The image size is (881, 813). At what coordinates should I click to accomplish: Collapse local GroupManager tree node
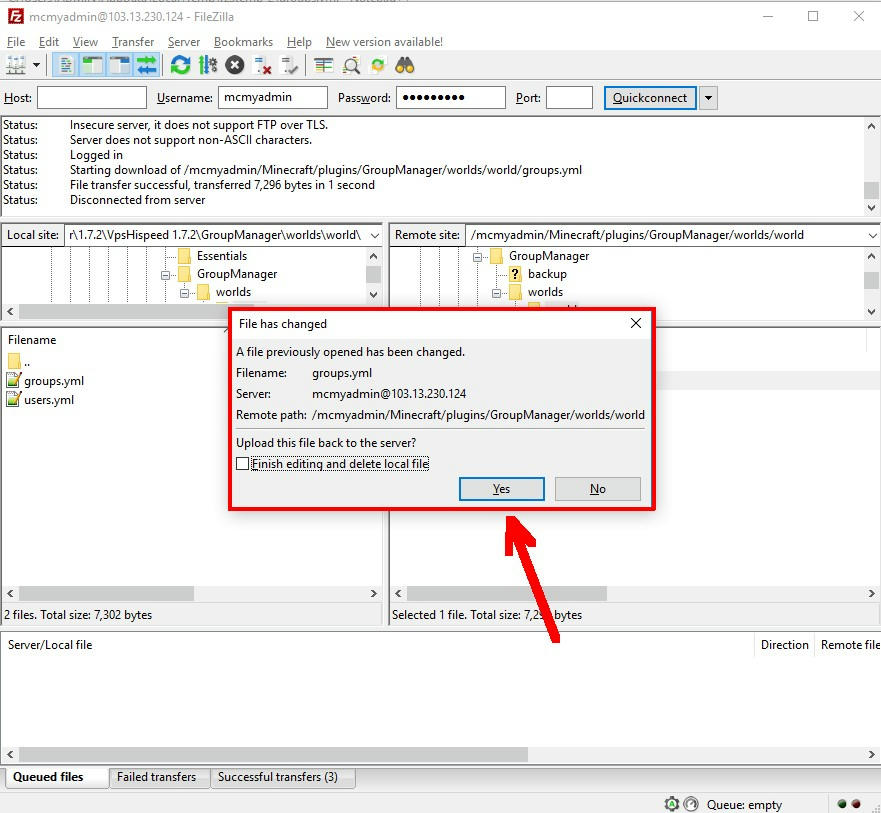click(165, 275)
